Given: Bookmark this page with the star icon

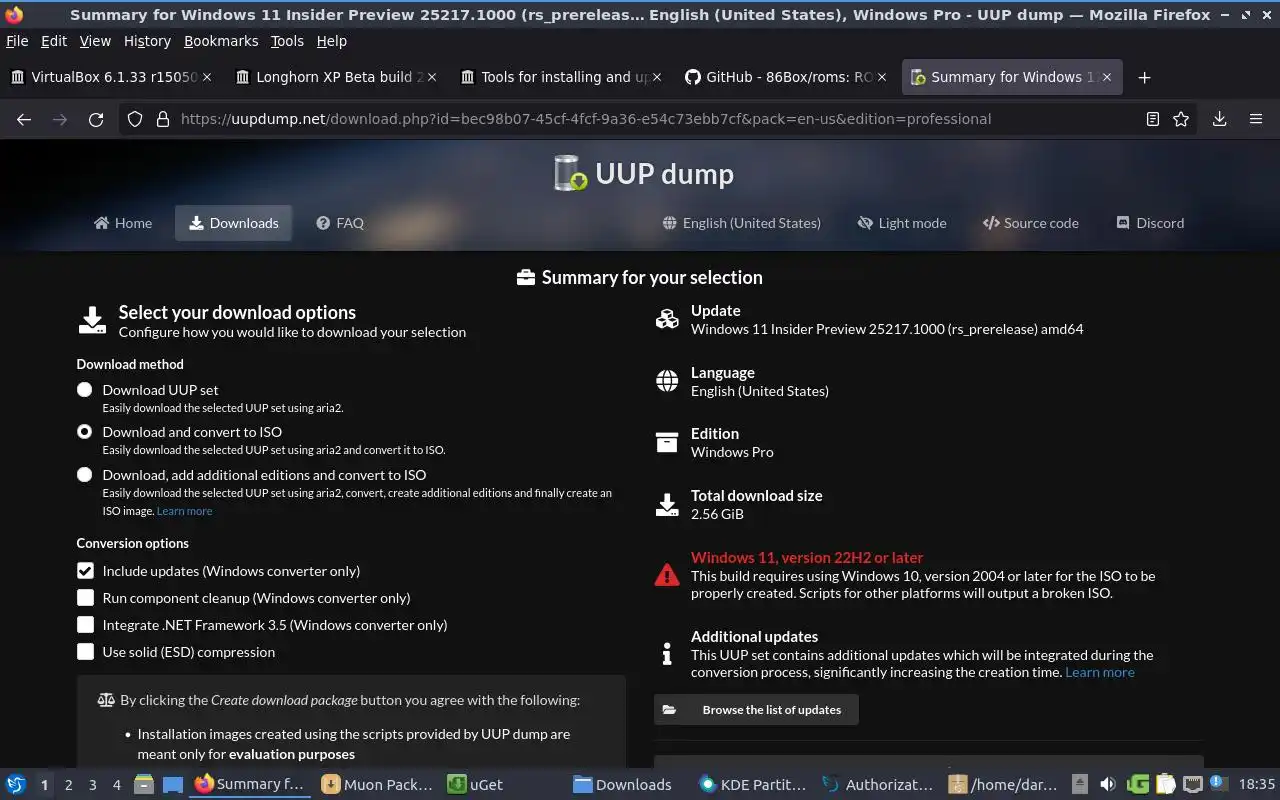Looking at the screenshot, I should coord(1181,119).
